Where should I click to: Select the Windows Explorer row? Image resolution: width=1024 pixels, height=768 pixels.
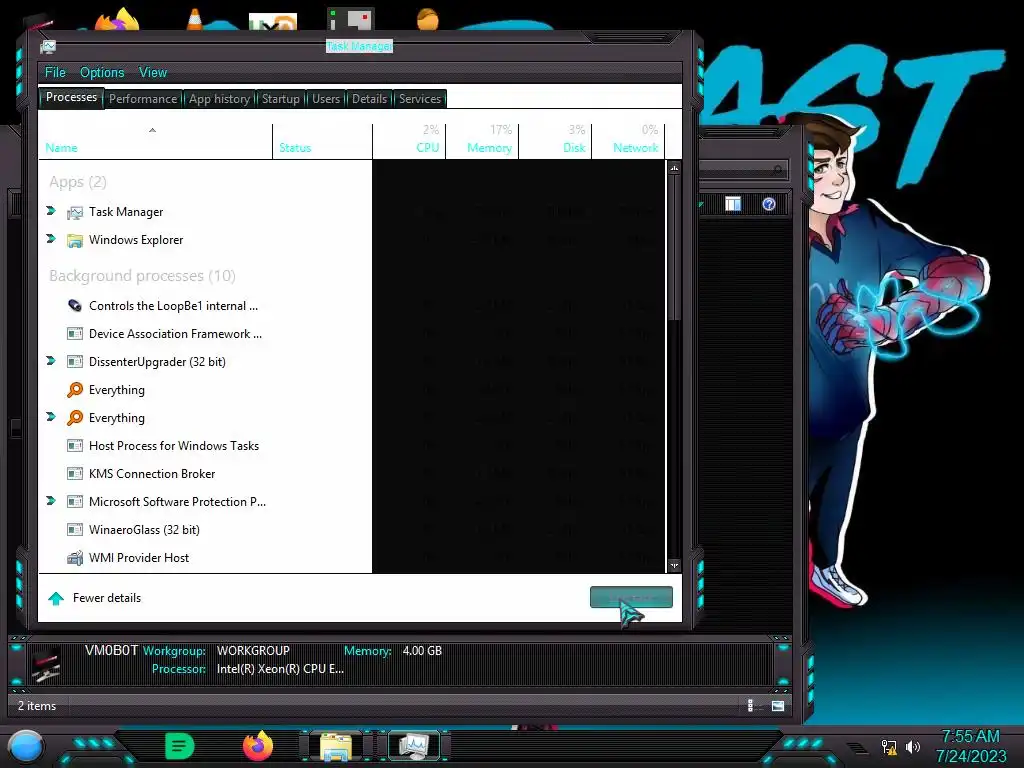pyautogui.click(x=353, y=240)
